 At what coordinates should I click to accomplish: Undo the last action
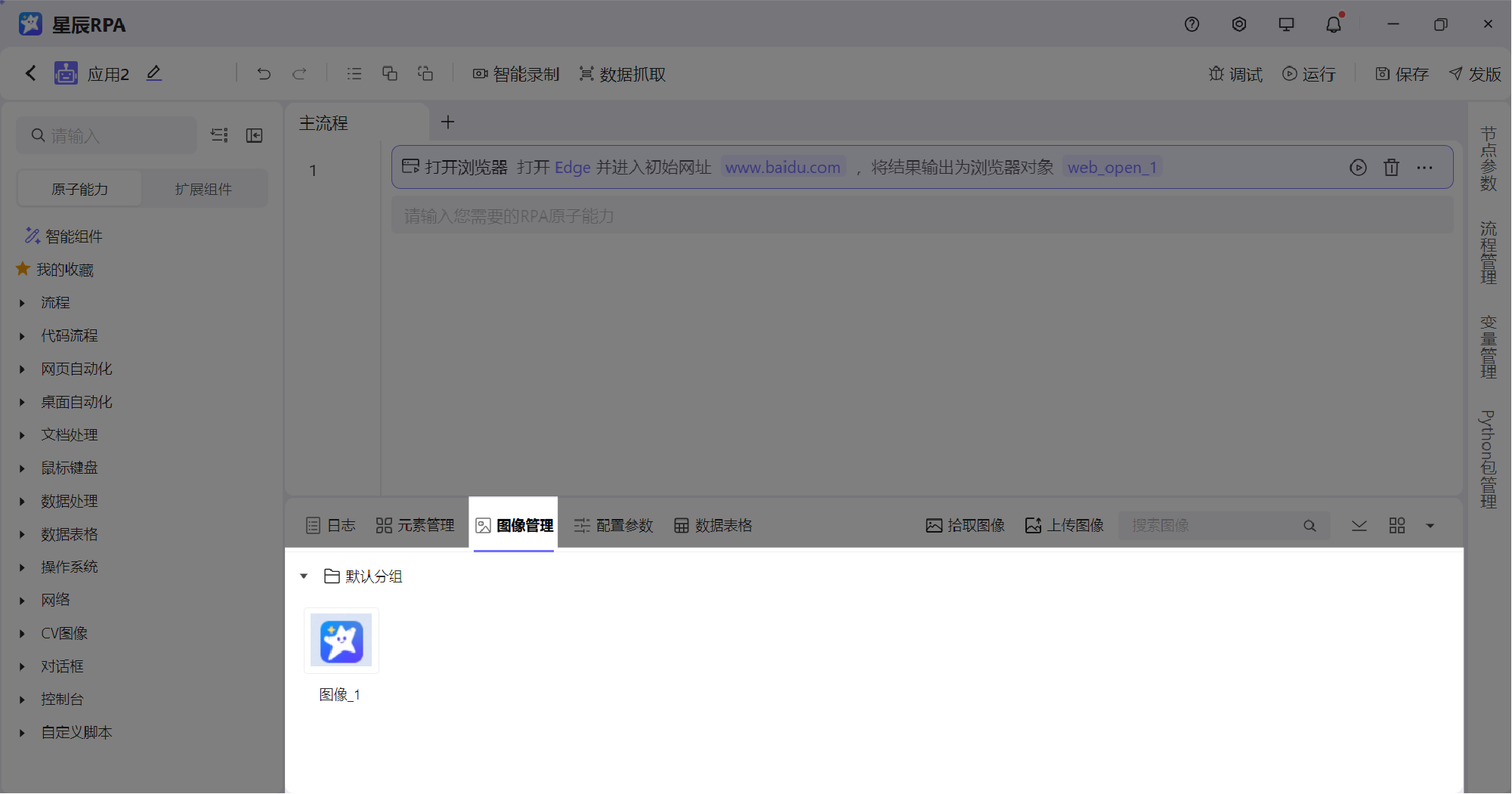click(263, 73)
